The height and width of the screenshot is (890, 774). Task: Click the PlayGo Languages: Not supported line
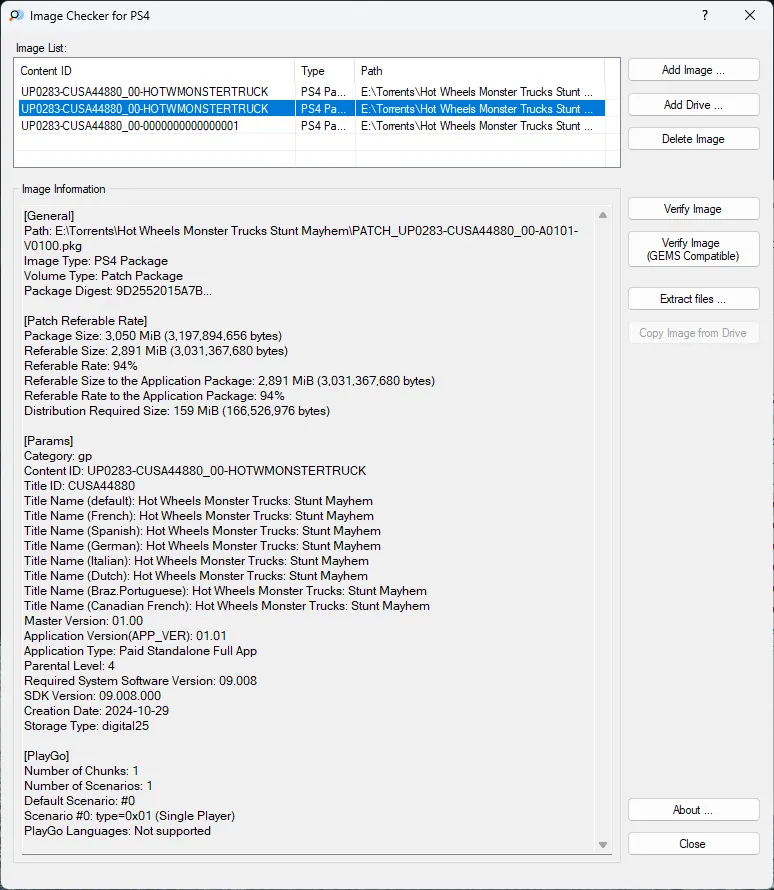(x=117, y=831)
